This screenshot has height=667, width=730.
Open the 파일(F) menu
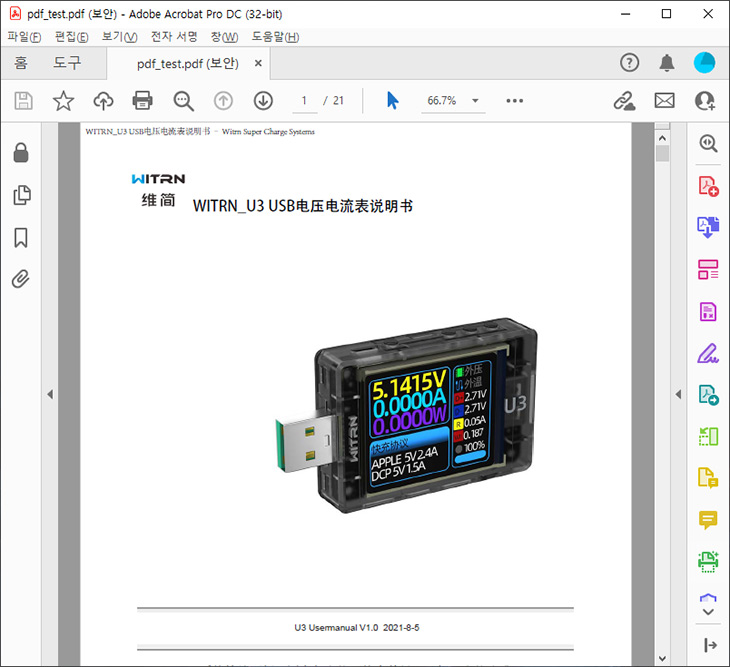tap(24, 37)
